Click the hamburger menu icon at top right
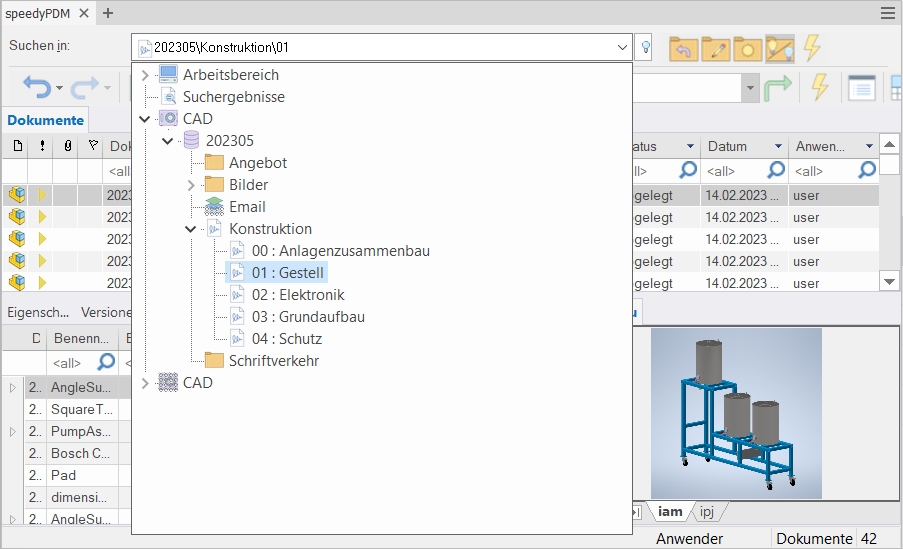This screenshot has width=903, height=549. click(887, 13)
